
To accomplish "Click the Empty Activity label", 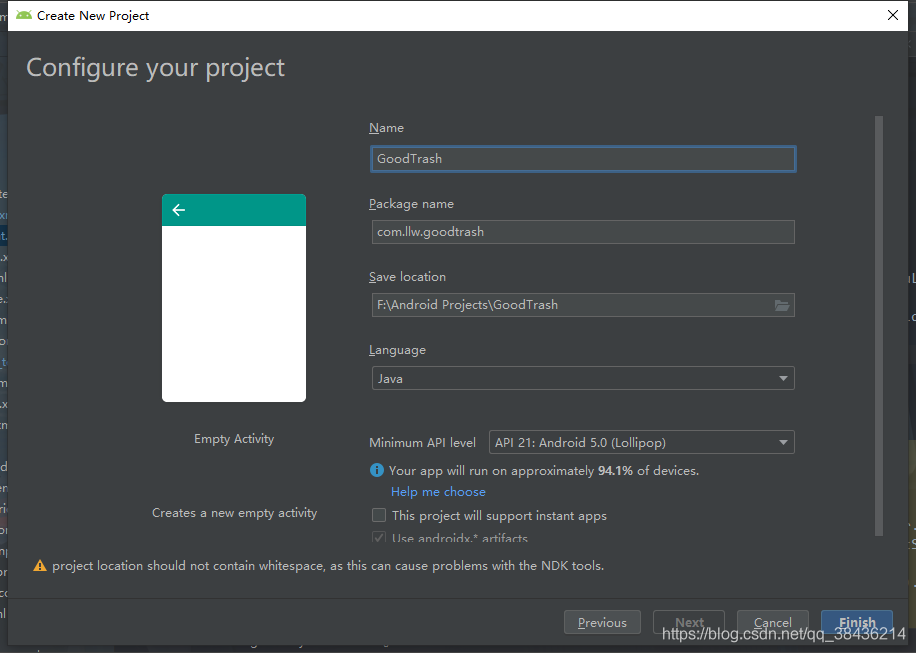I will click(234, 439).
